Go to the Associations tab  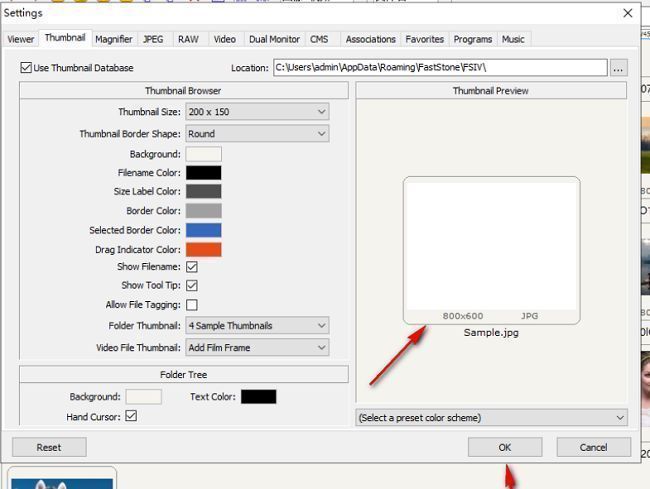pyautogui.click(x=370, y=39)
